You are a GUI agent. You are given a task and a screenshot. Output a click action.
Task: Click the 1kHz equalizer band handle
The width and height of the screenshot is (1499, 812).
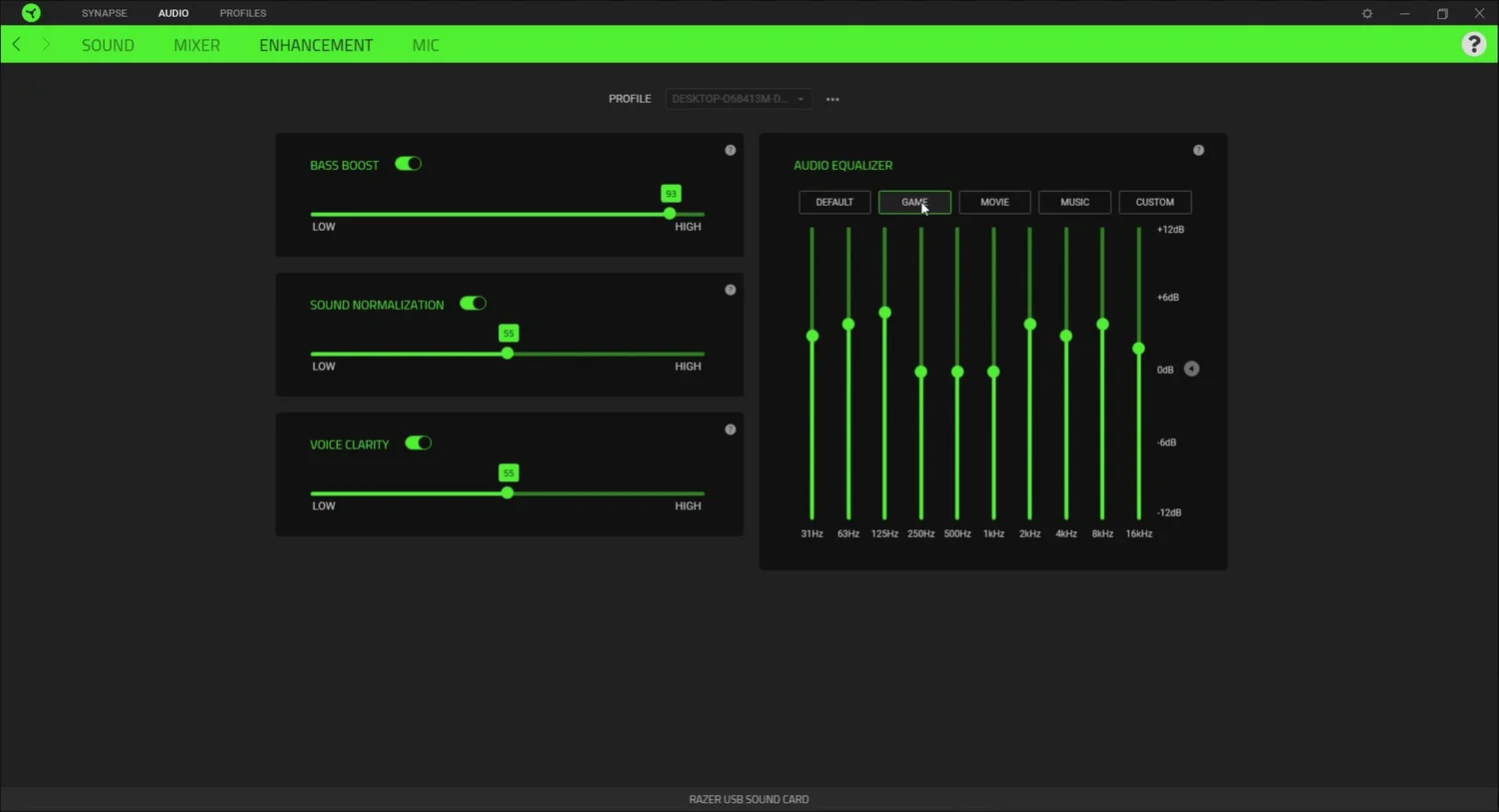click(993, 372)
